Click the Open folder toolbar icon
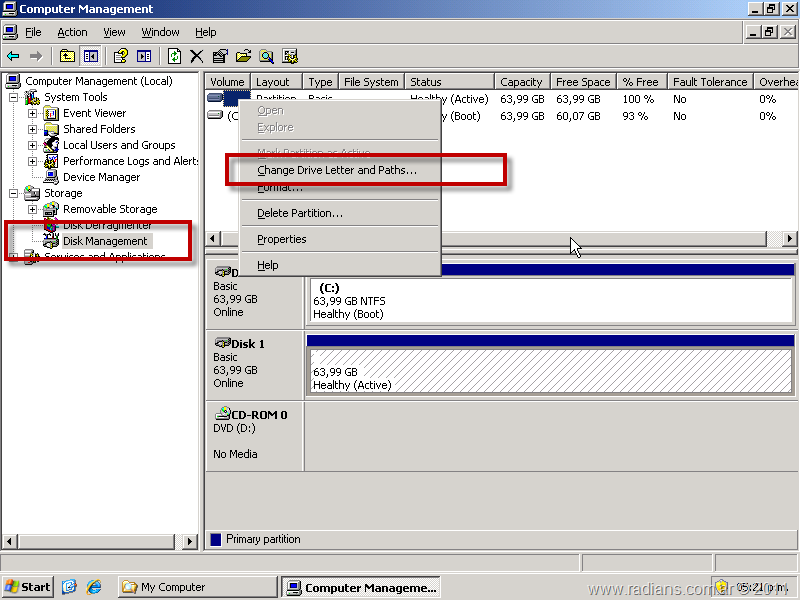 [243, 56]
